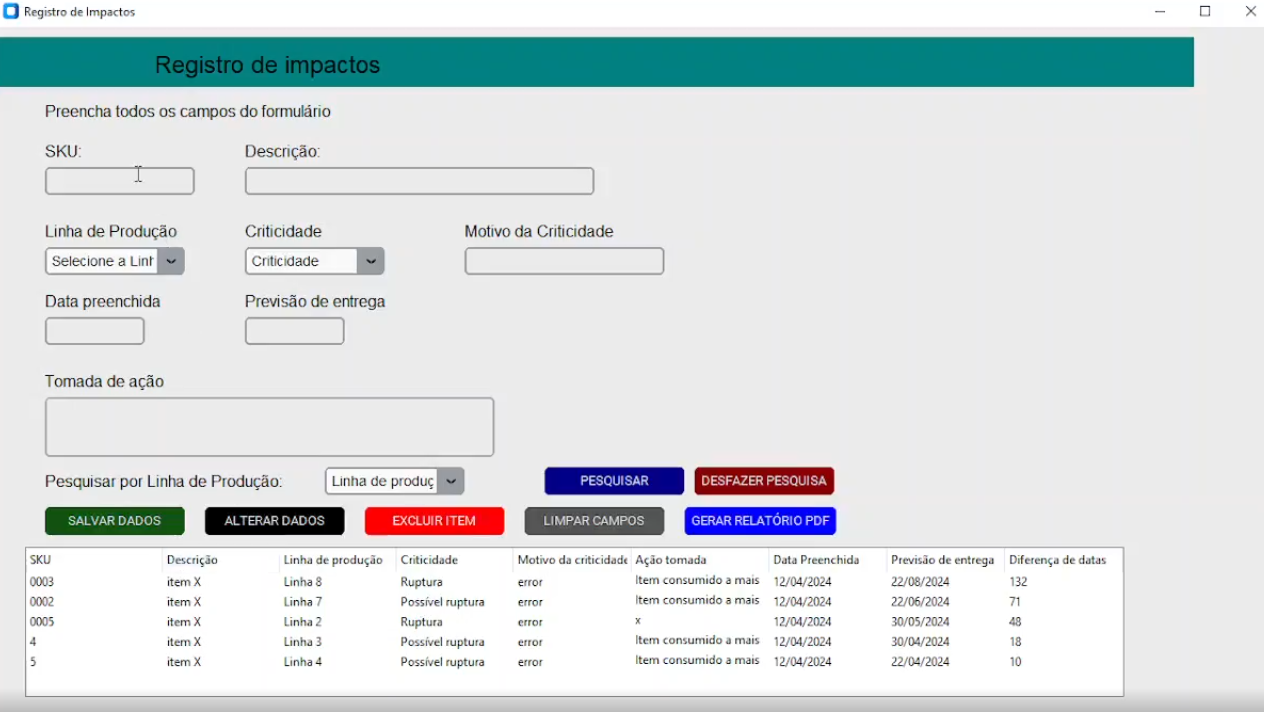Click the blue PESQUISAR button
This screenshot has height=712, width=1264.
click(x=614, y=481)
